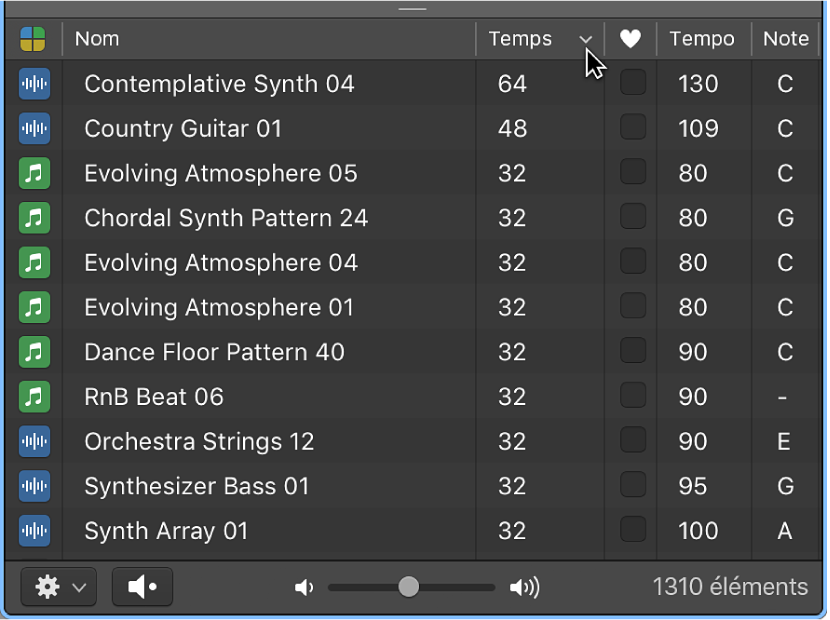Sort loops by the Note column
Viewport: 830px width, 620px height.
point(786,39)
